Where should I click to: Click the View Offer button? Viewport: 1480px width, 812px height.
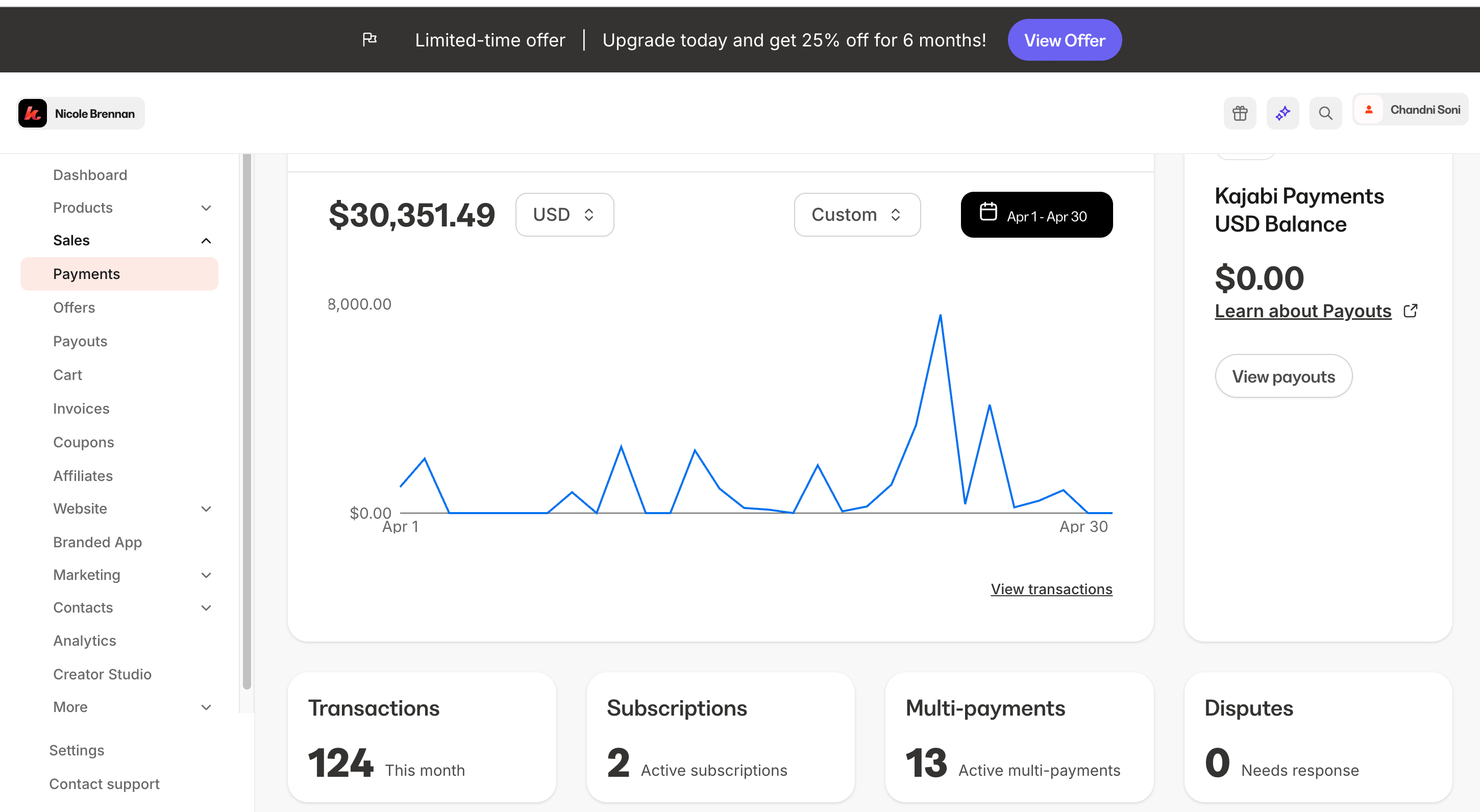1064,40
